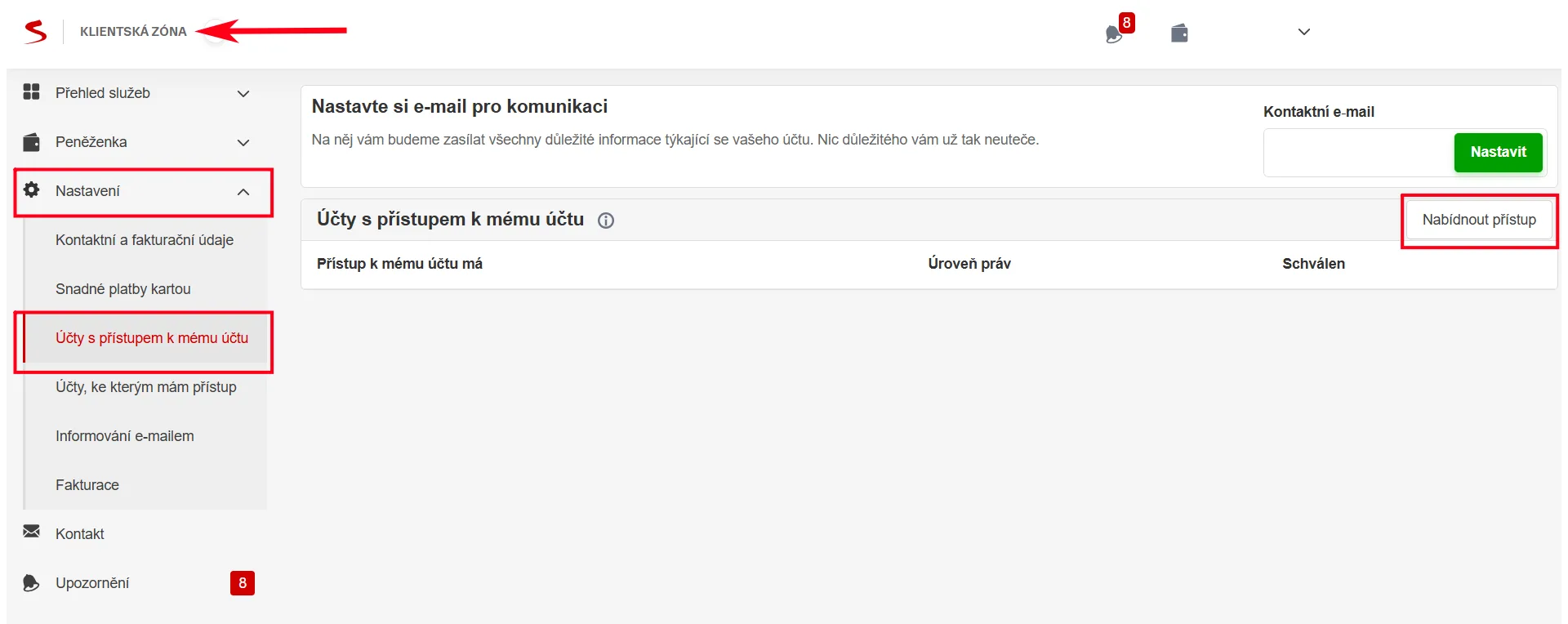Open the Upozornění menu item
This screenshot has width=1568, height=624.
(92, 583)
